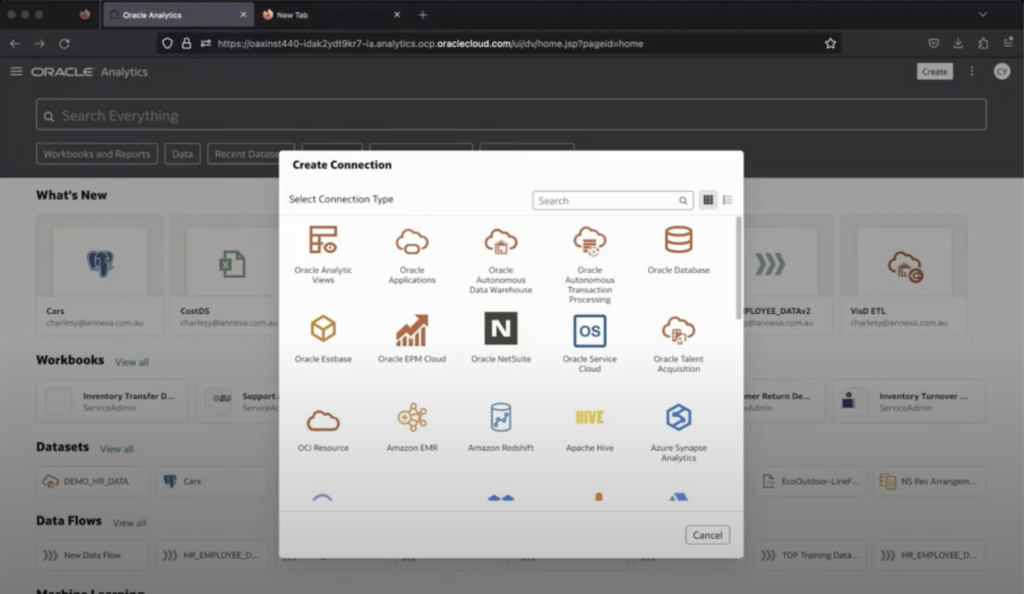This screenshot has height=594, width=1024.
Task: Pick Oracle Talent Acquisition connection
Action: [678, 343]
